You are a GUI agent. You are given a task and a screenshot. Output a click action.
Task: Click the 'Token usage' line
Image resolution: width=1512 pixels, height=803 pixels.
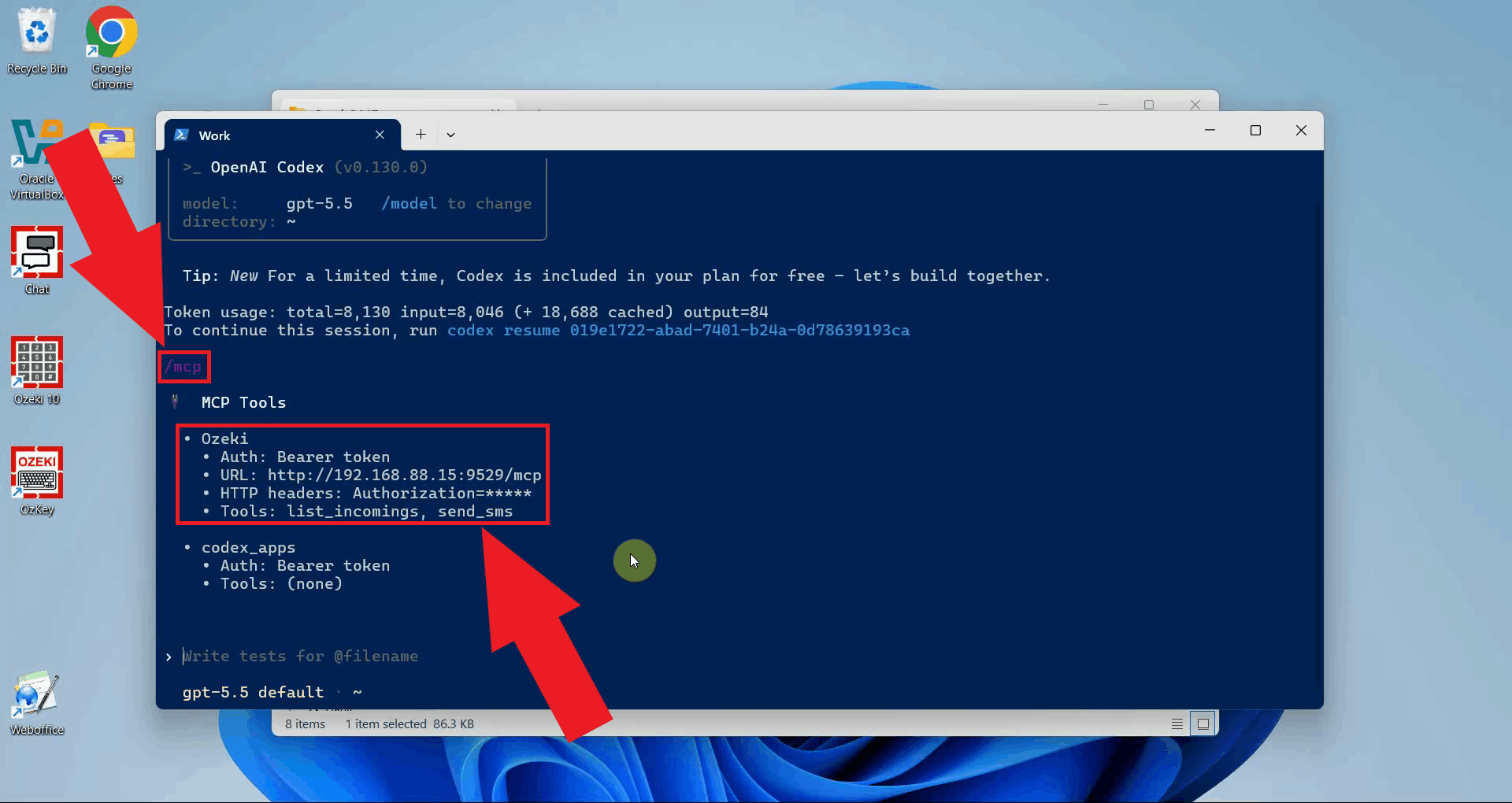(x=466, y=312)
